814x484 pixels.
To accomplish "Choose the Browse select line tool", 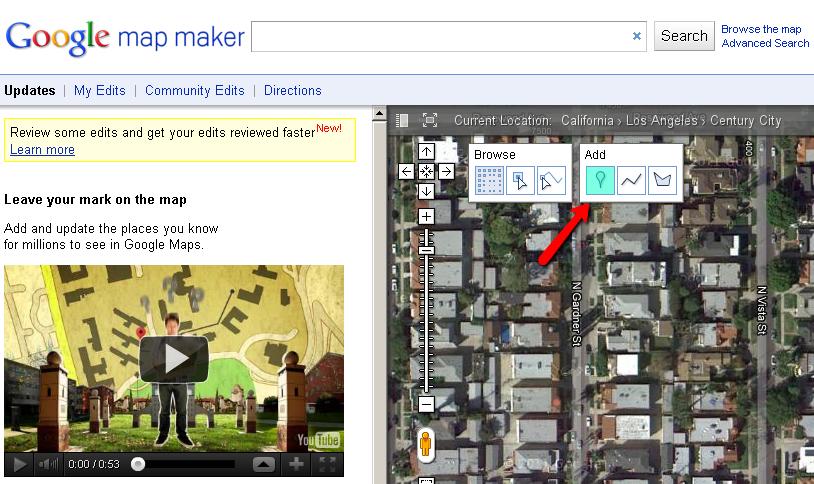I will pyautogui.click(x=552, y=180).
